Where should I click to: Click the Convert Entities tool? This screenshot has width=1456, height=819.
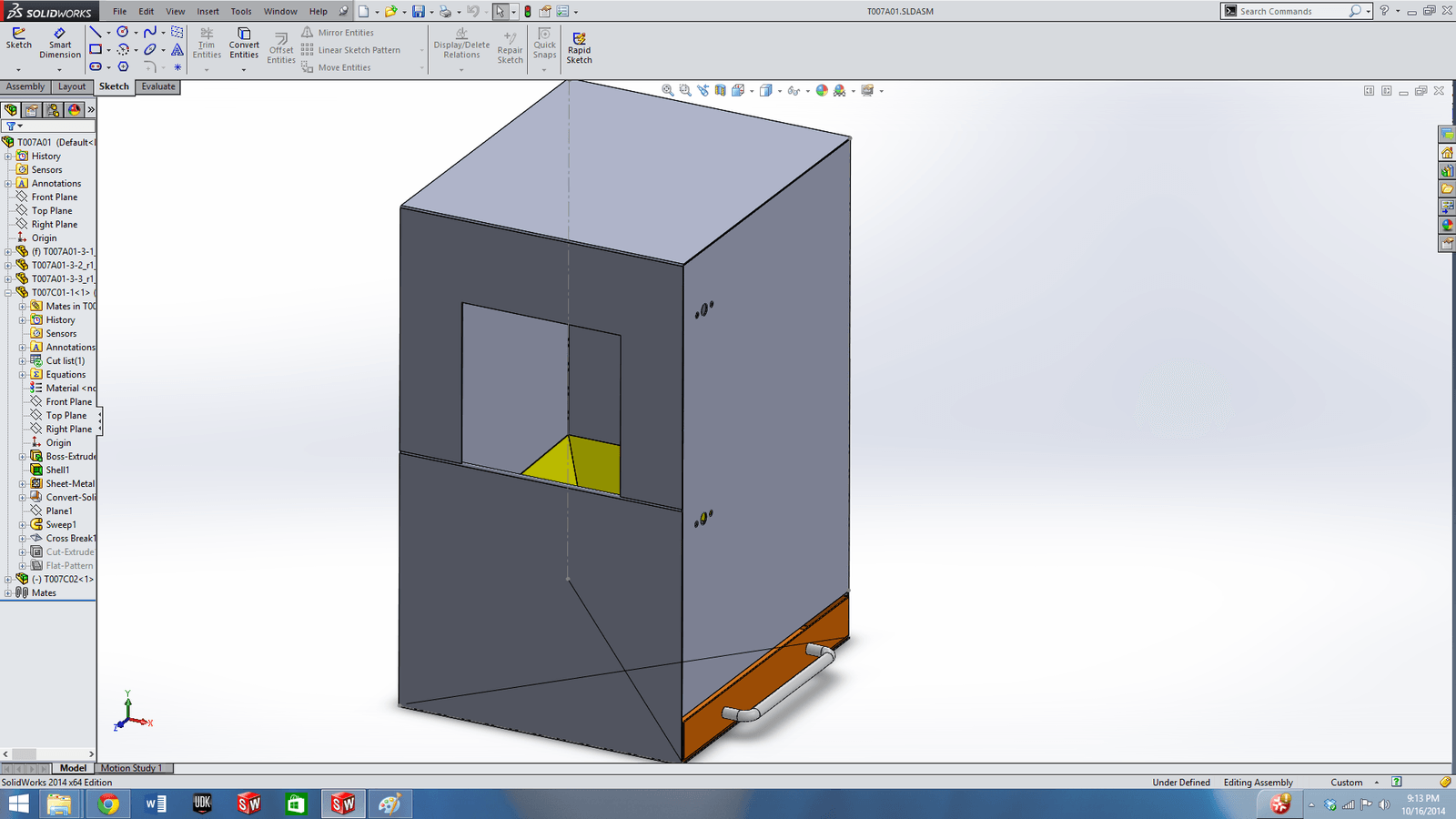(244, 42)
